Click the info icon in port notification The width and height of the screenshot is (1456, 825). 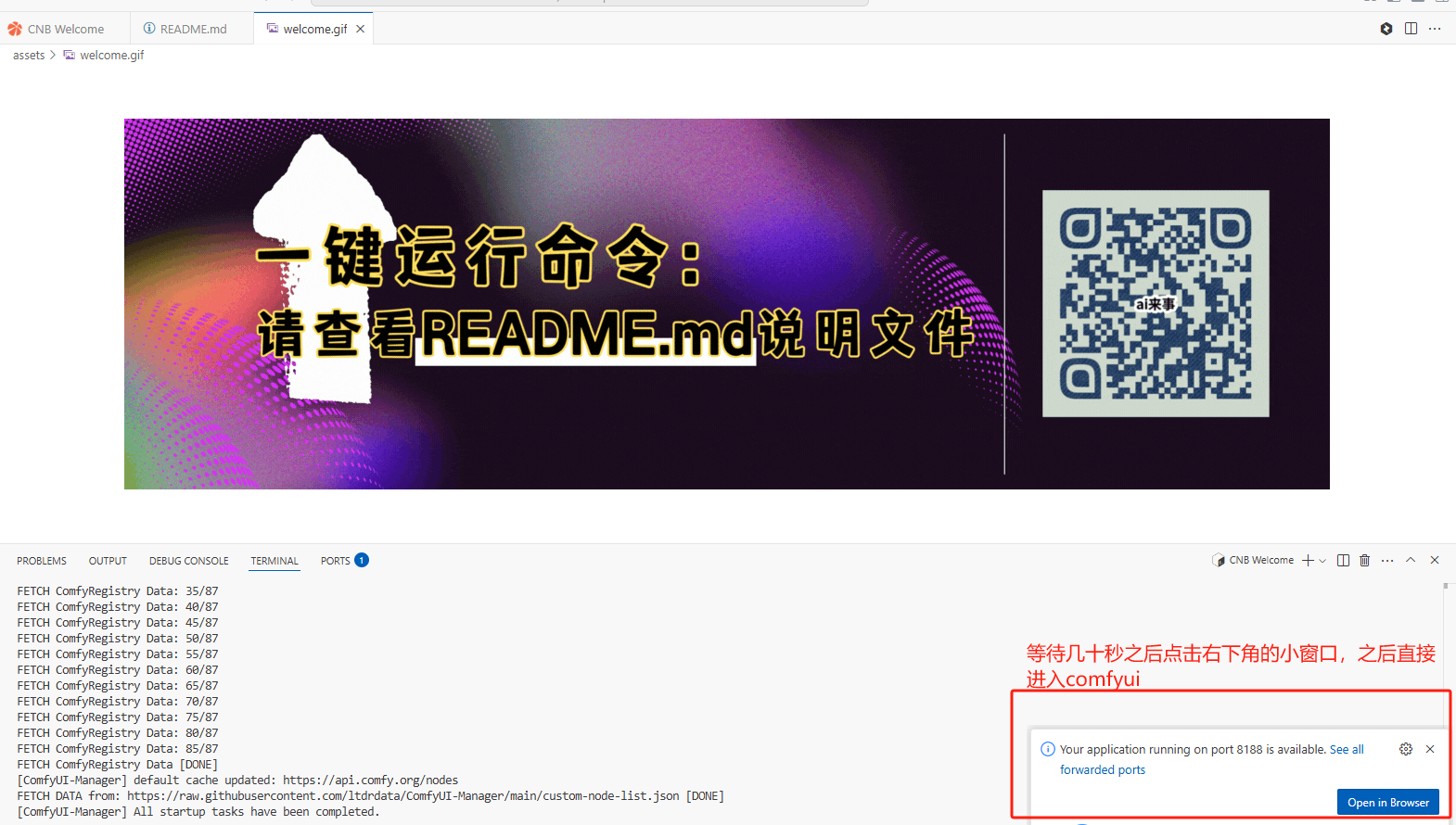tap(1048, 749)
